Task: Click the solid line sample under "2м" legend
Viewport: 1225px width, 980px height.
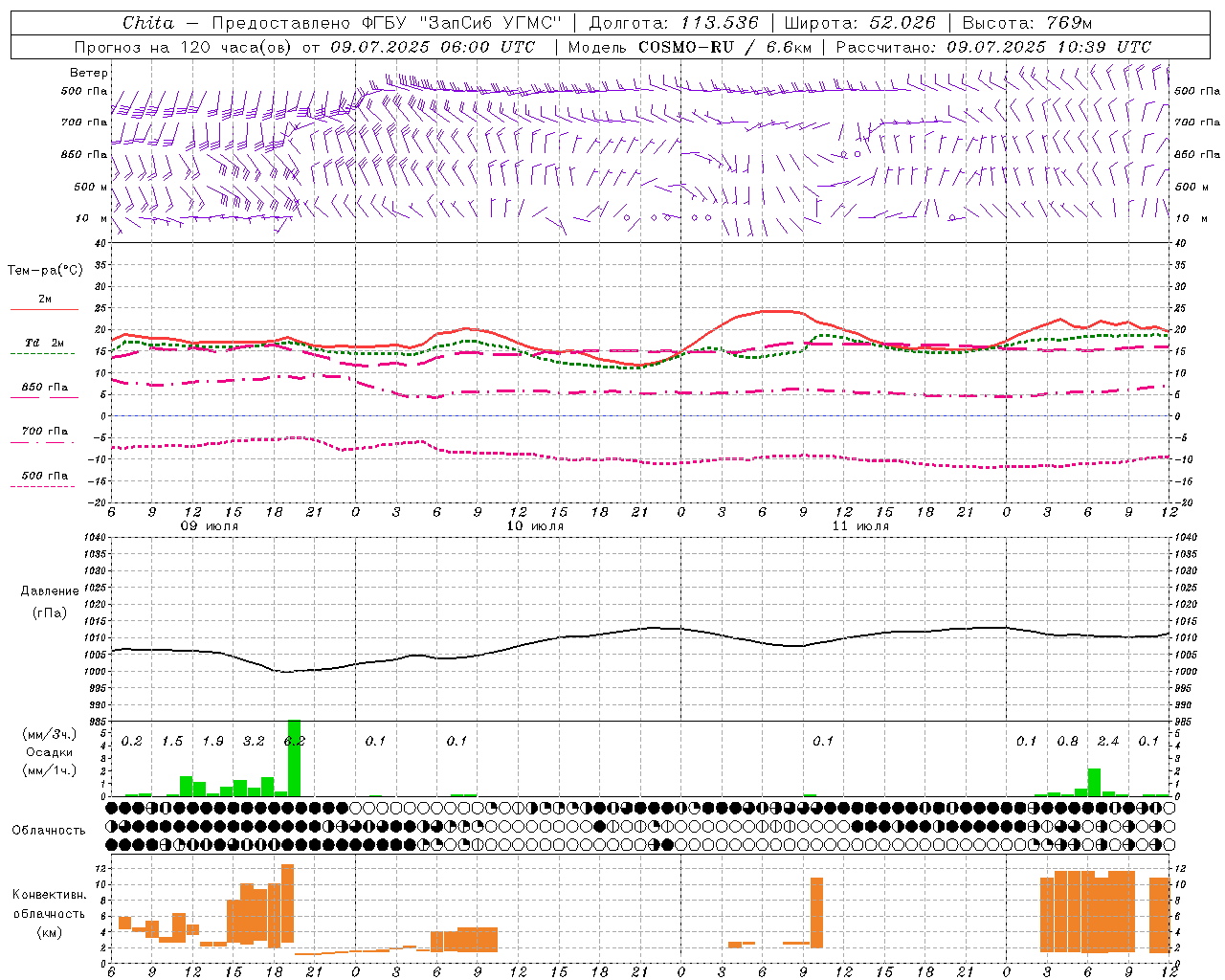Action: (44, 309)
